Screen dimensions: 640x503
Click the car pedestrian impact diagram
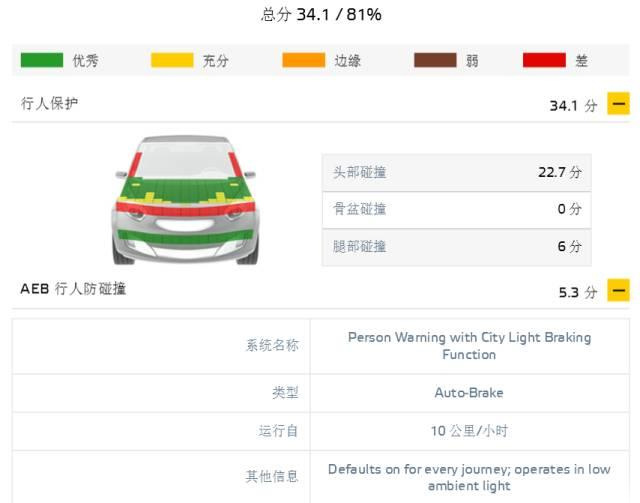tap(185, 200)
